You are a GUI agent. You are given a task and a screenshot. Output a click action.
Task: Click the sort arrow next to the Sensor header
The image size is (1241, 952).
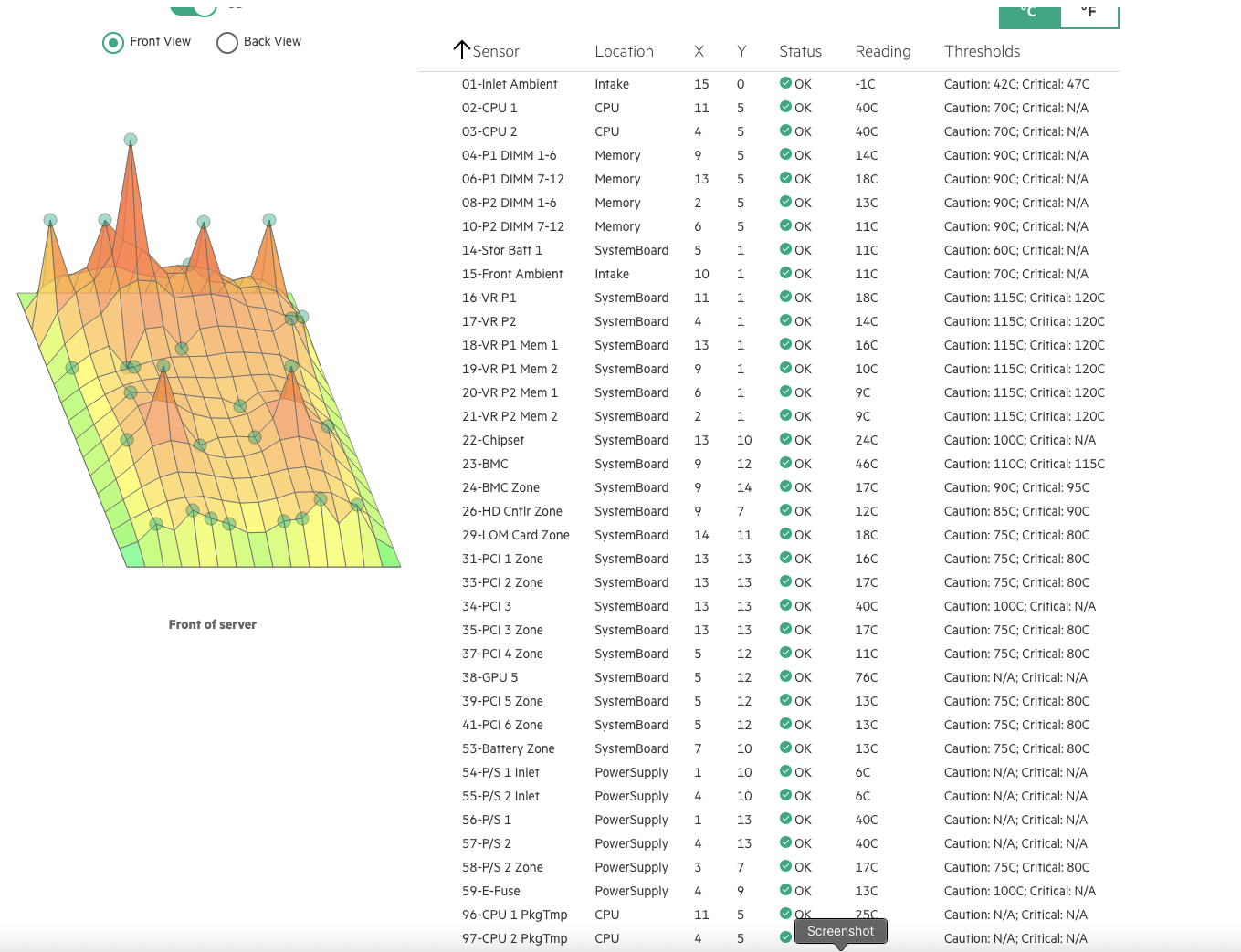[462, 50]
